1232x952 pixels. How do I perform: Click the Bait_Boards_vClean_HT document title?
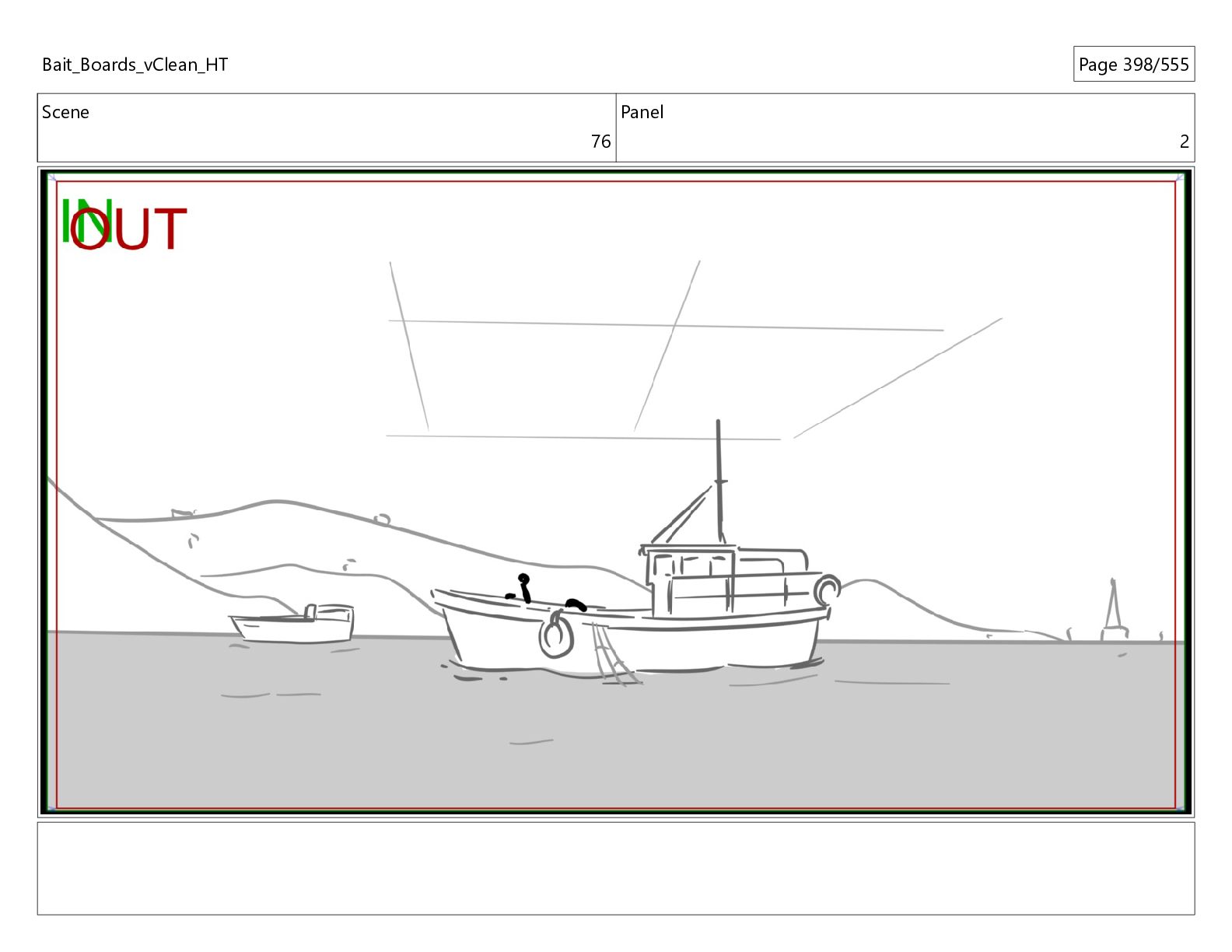pyautogui.click(x=135, y=65)
